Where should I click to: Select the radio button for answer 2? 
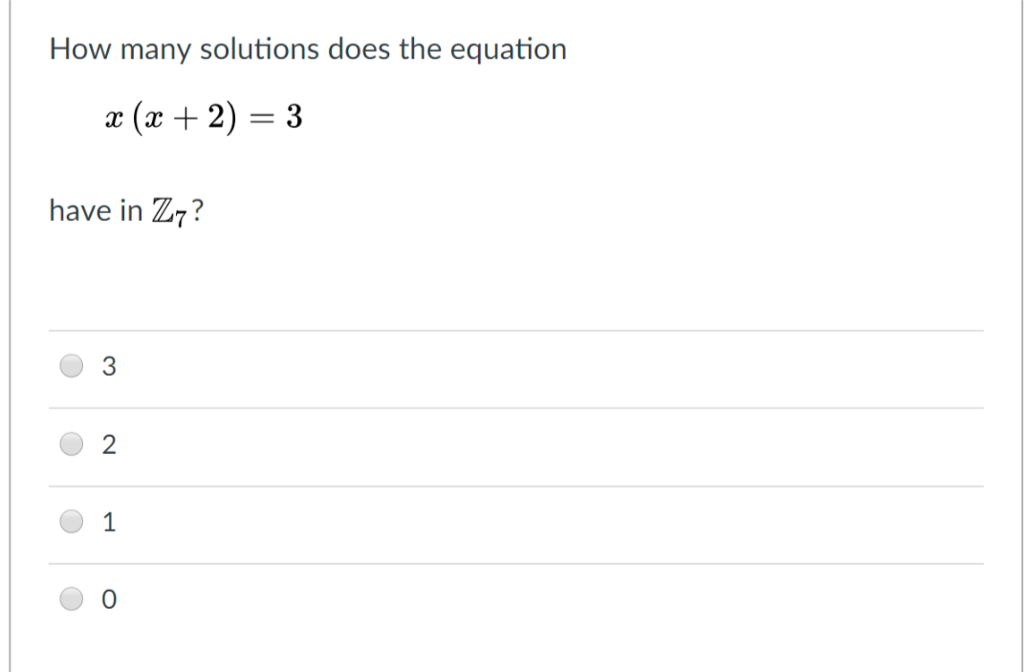70,444
